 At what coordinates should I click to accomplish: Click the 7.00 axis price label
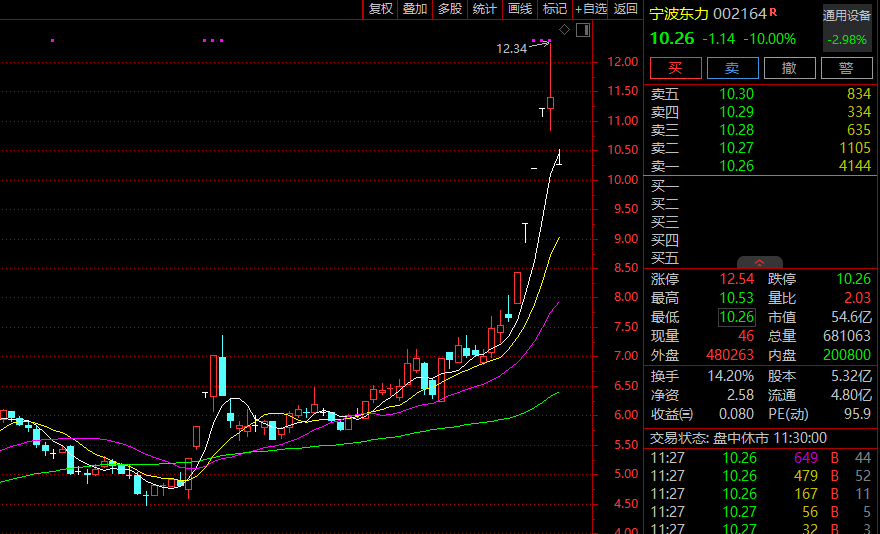click(x=626, y=356)
